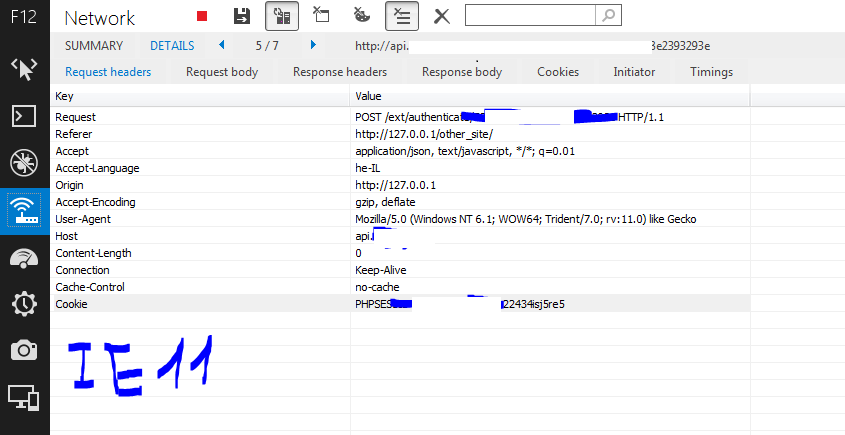
Task: Toggle always refresh from server
Action: [x=282, y=16]
